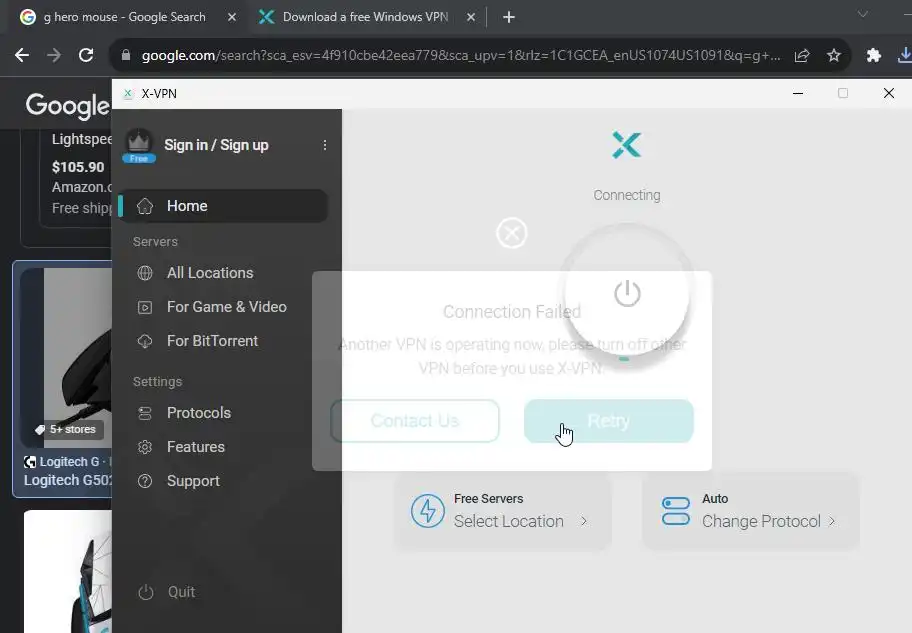Click the Home icon in X-VPN sidebar
912x633 pixels.
tap(145, 206)
